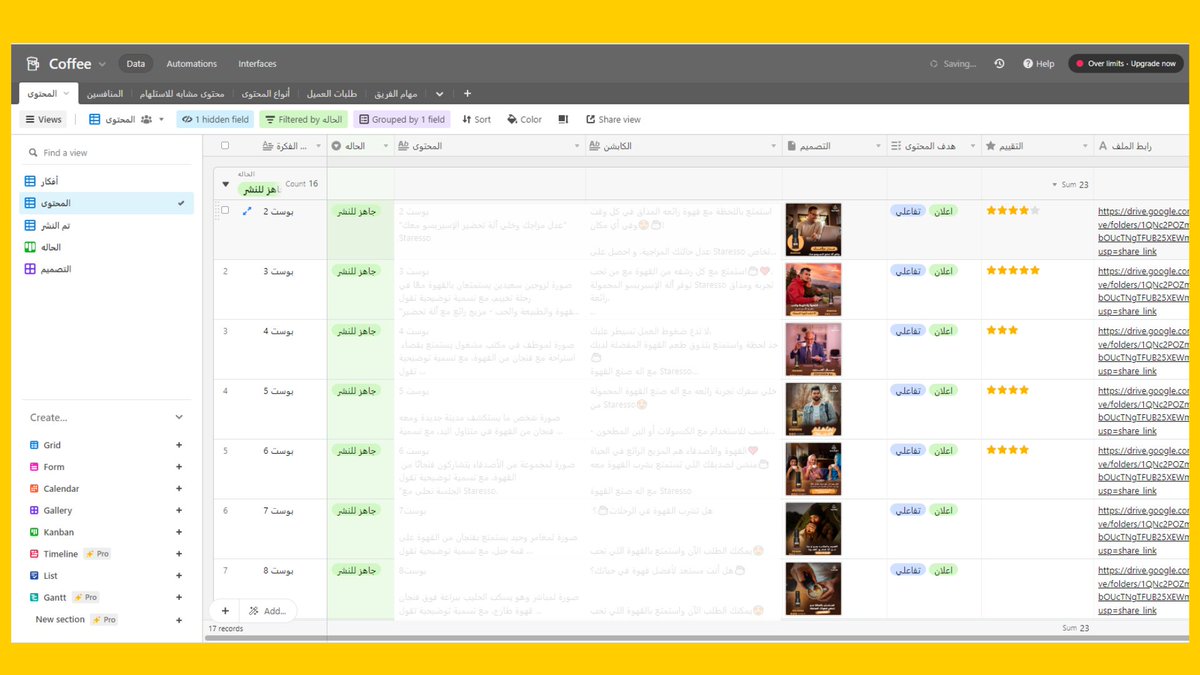Click plus to create a Gallery view

click(x=179, y=510)
